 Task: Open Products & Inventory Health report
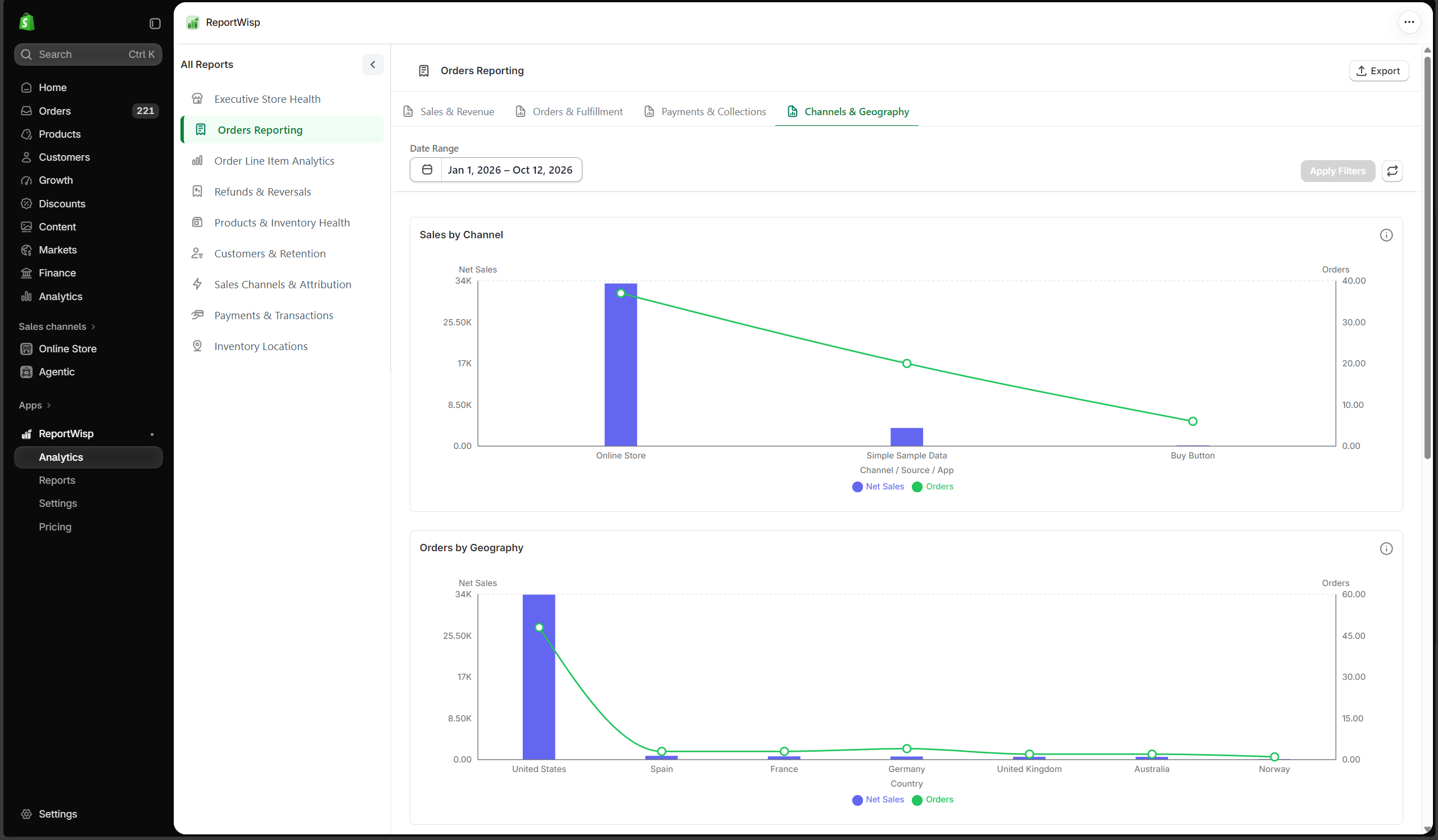click(x=282, y=223)
